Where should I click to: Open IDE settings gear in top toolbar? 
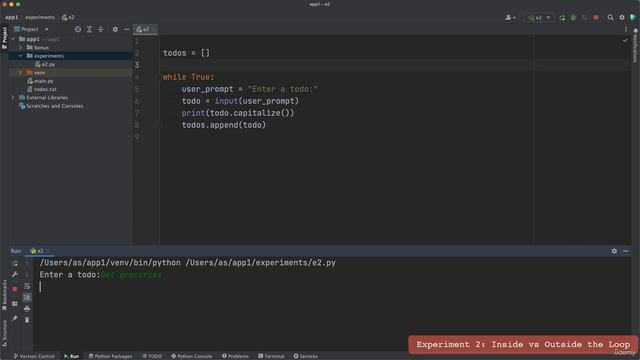tap(622, 18)
